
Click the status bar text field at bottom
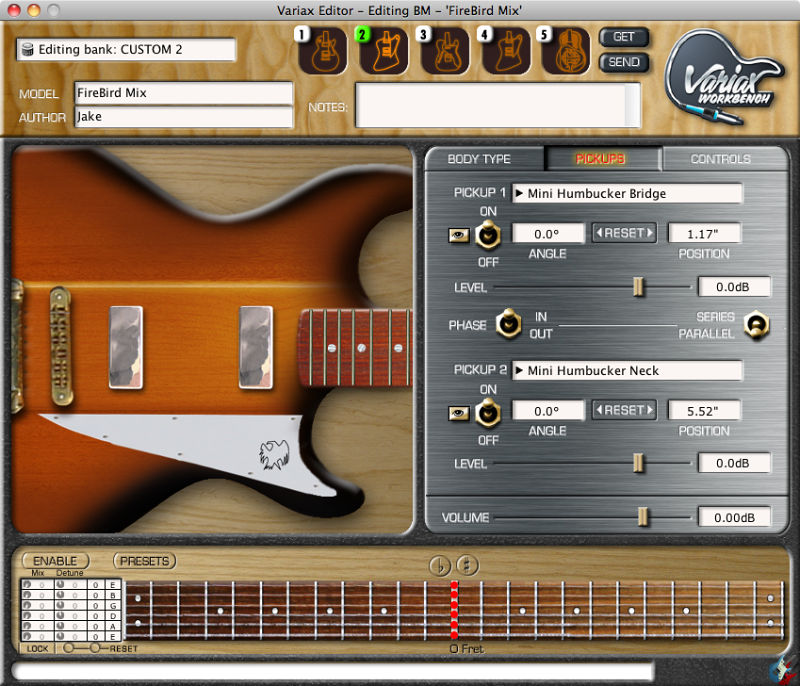(333, 671)
